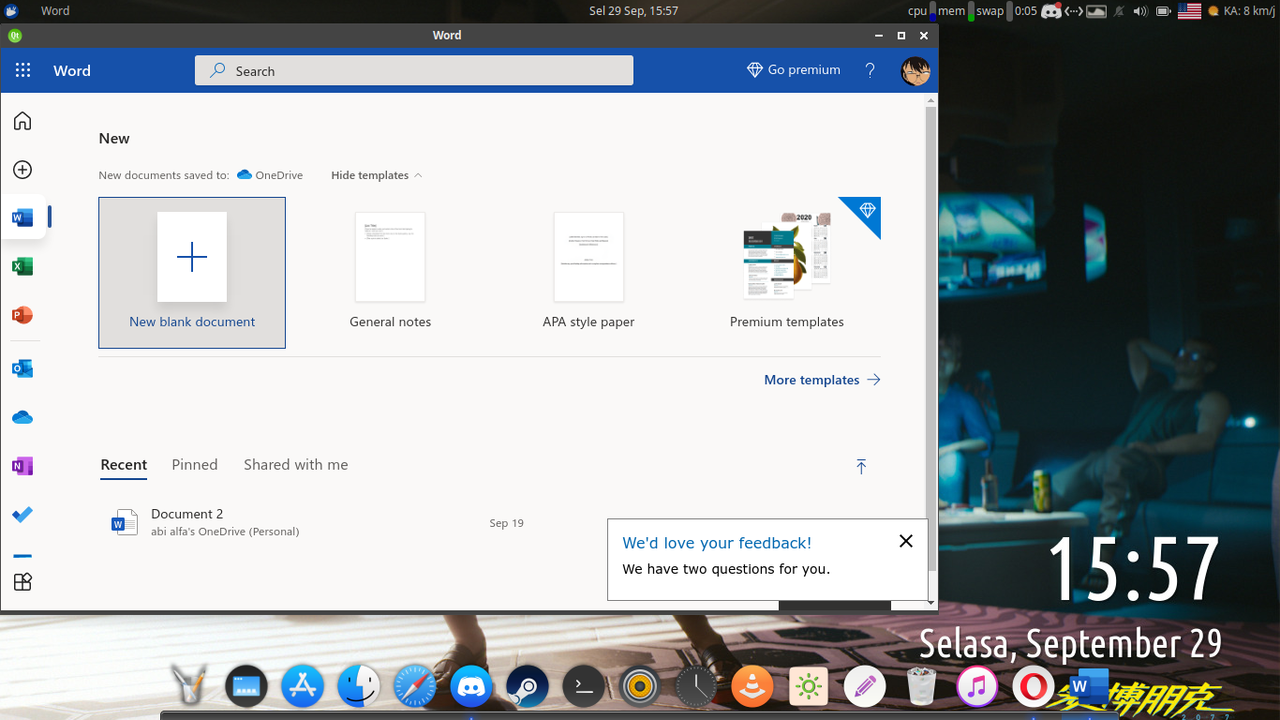Go to the Home icon in sidebar

click(x=22, y=121)
